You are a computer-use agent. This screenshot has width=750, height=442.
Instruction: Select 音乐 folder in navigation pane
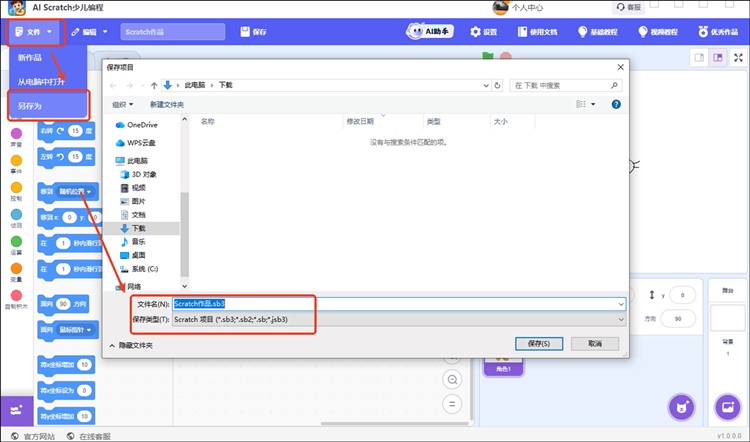coord(133,242)
